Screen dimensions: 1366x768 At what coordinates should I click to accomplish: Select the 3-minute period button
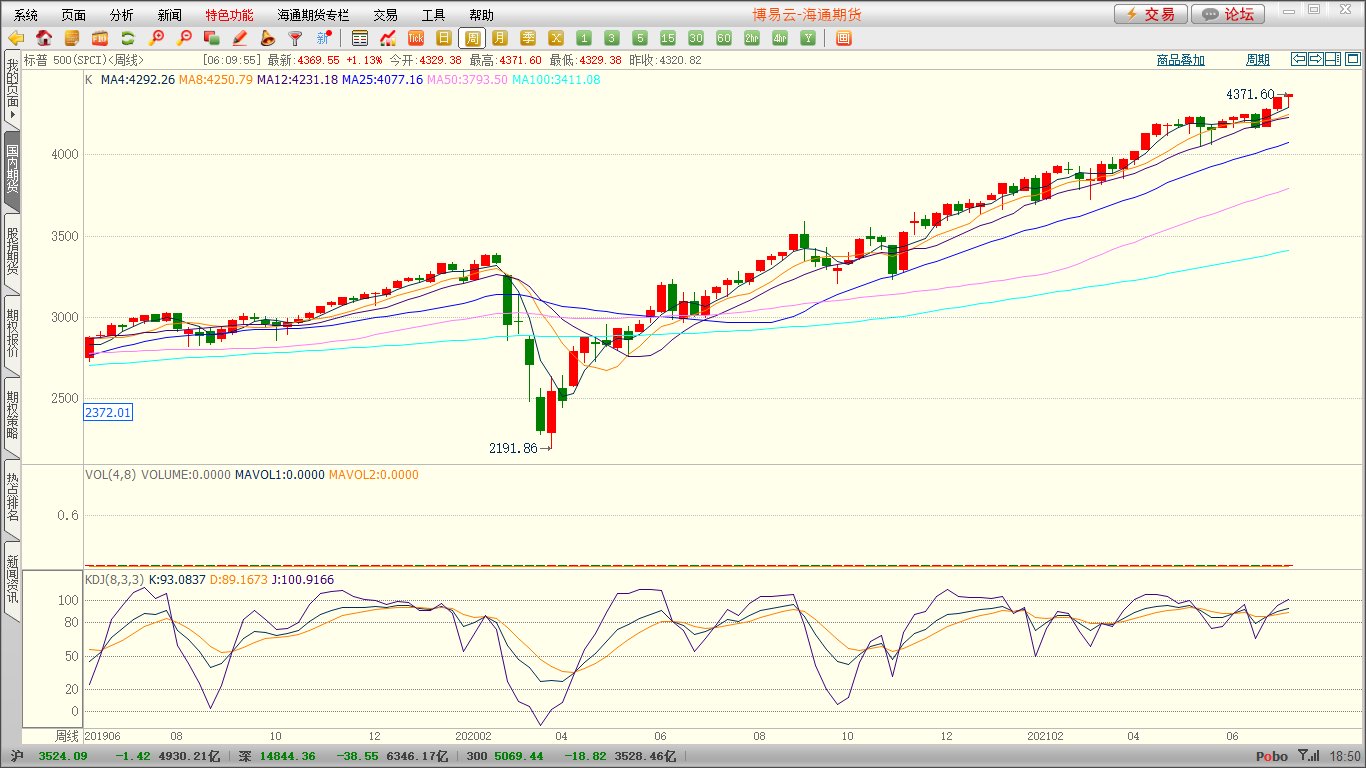612,38
